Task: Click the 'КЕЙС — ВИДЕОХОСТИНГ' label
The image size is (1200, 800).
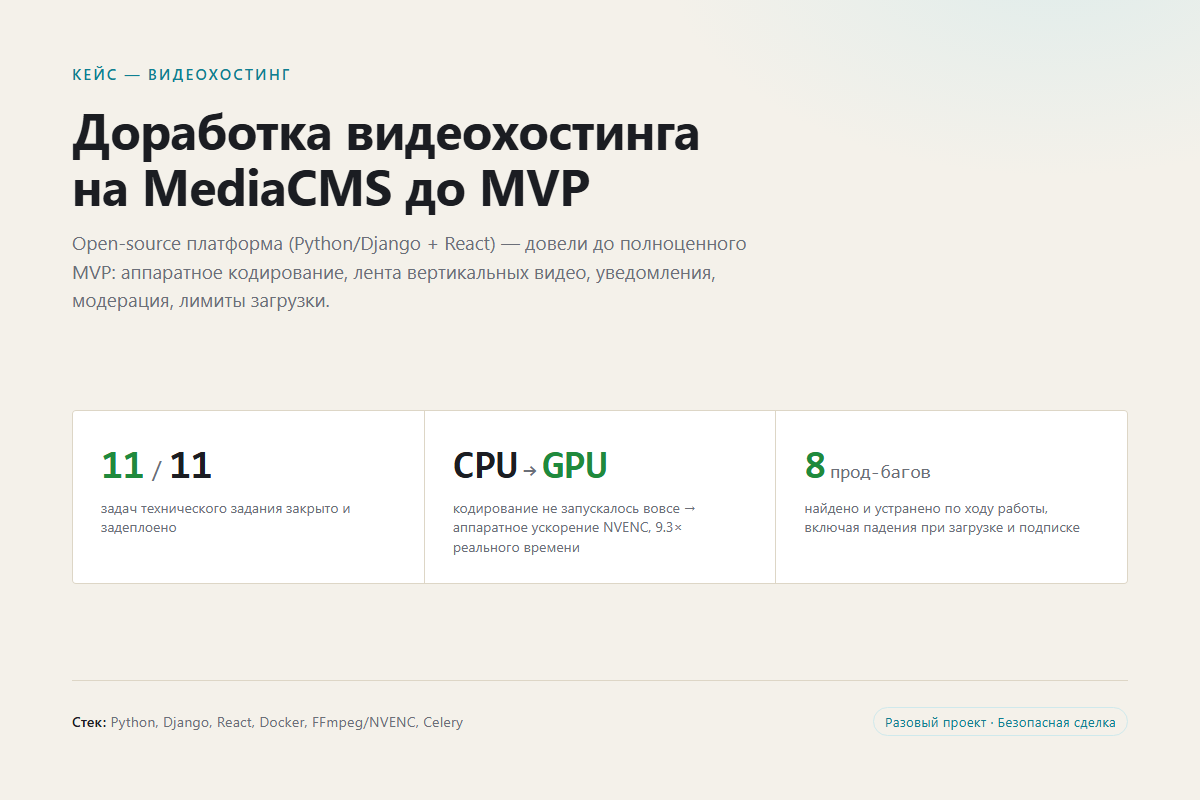Action: (181, 75)
